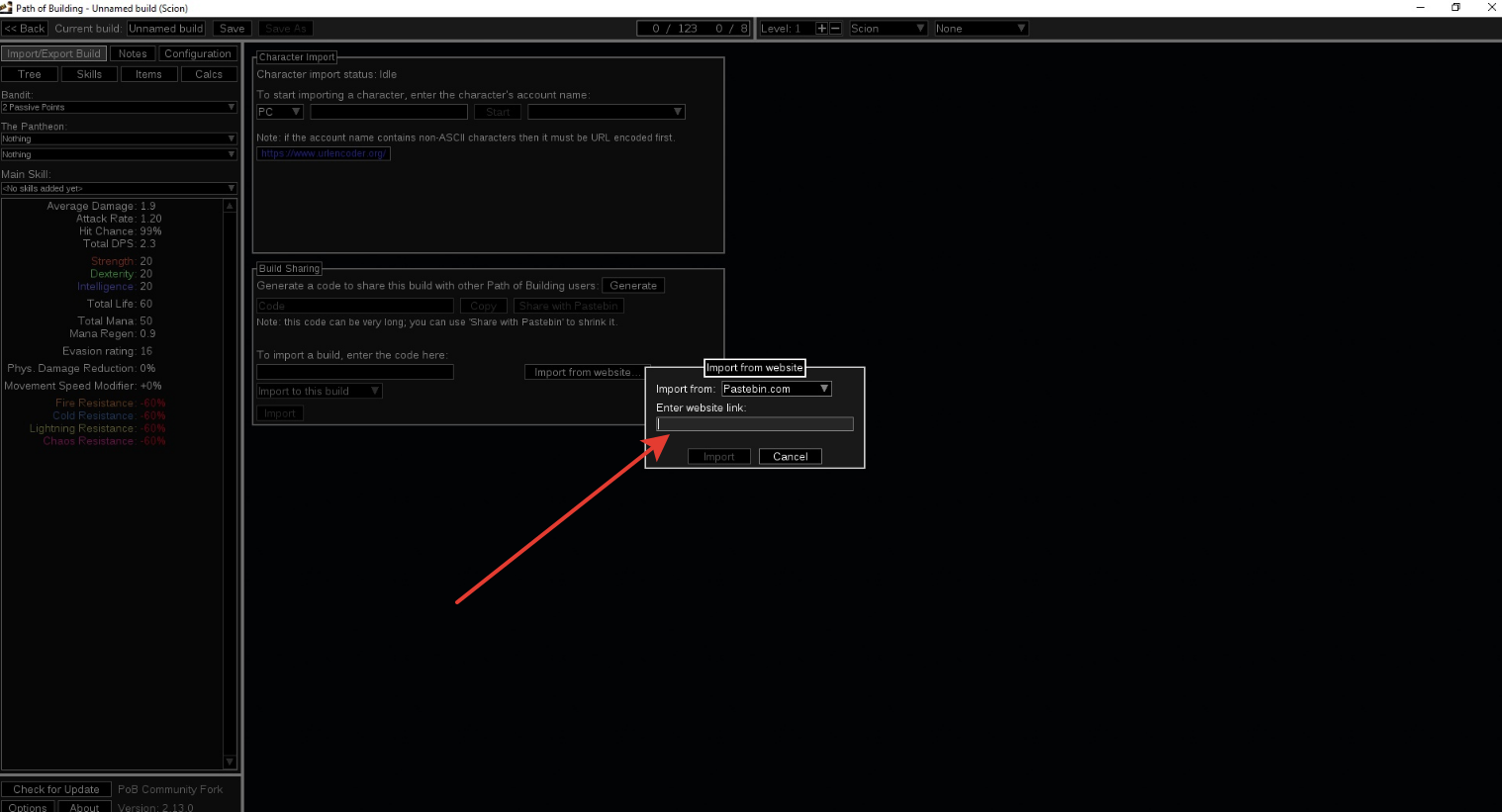Click the << Back button
The height and width of the screenshot is (812, 1502).
25,29
